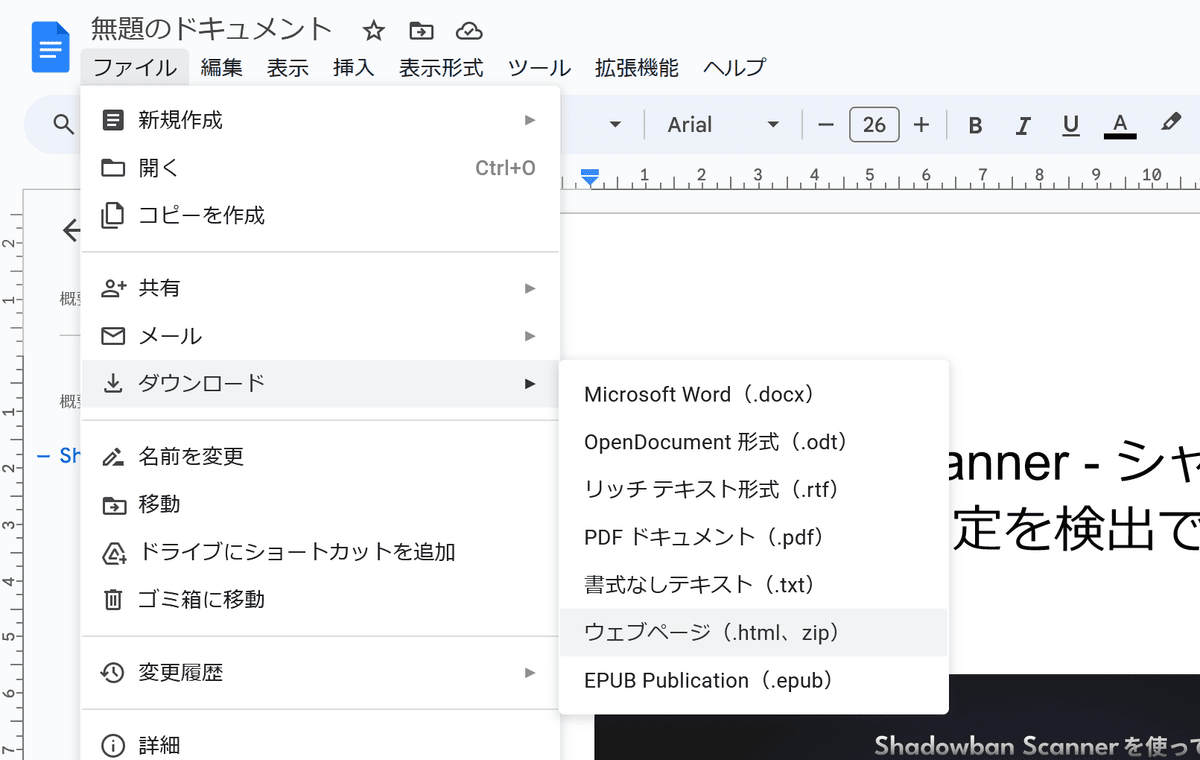Rename the 無題のドキュメント title
This screenshot has width=1200, height=760.
[212, 29]
